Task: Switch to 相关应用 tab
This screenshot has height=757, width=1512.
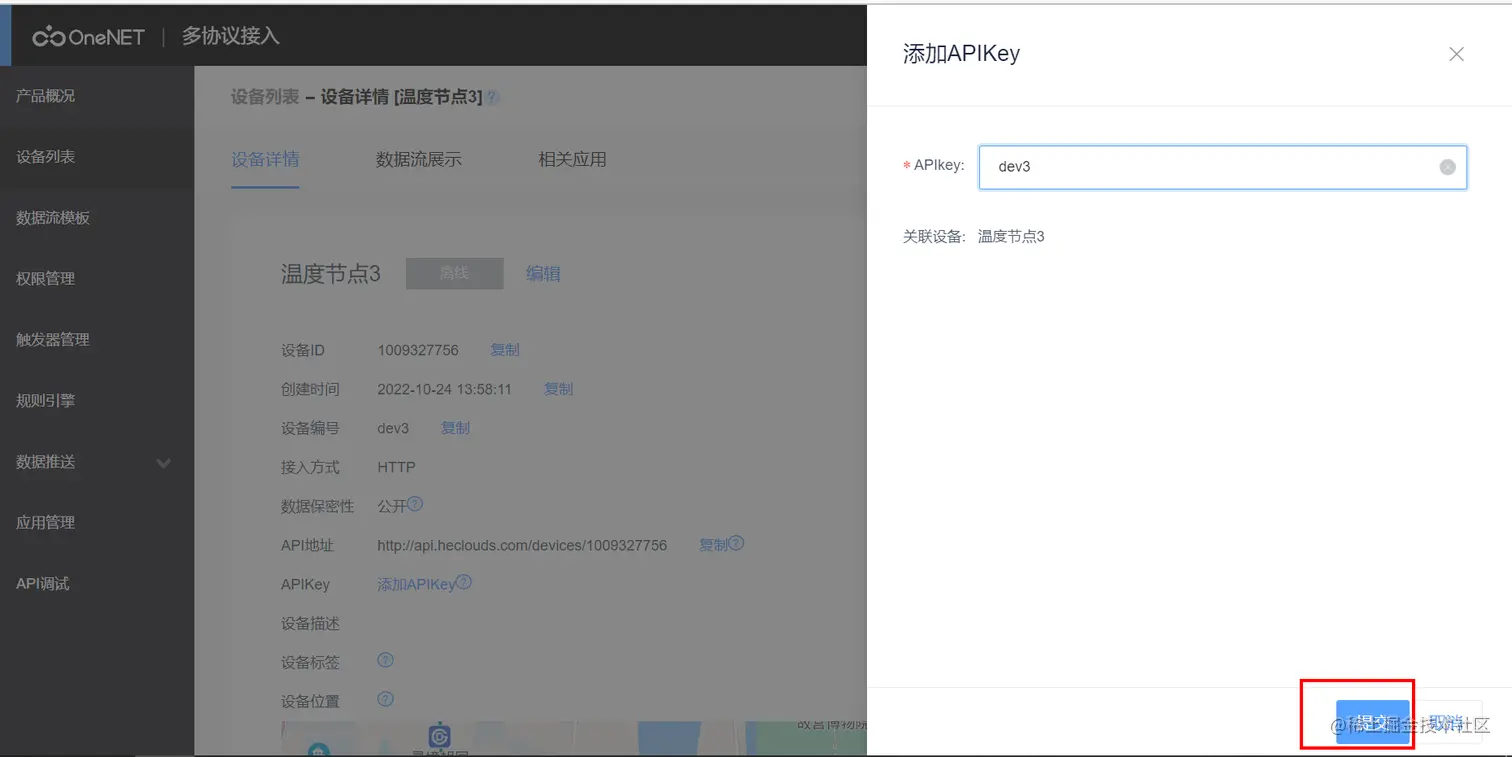Action: pyautogui.click(x=572, y=159)
